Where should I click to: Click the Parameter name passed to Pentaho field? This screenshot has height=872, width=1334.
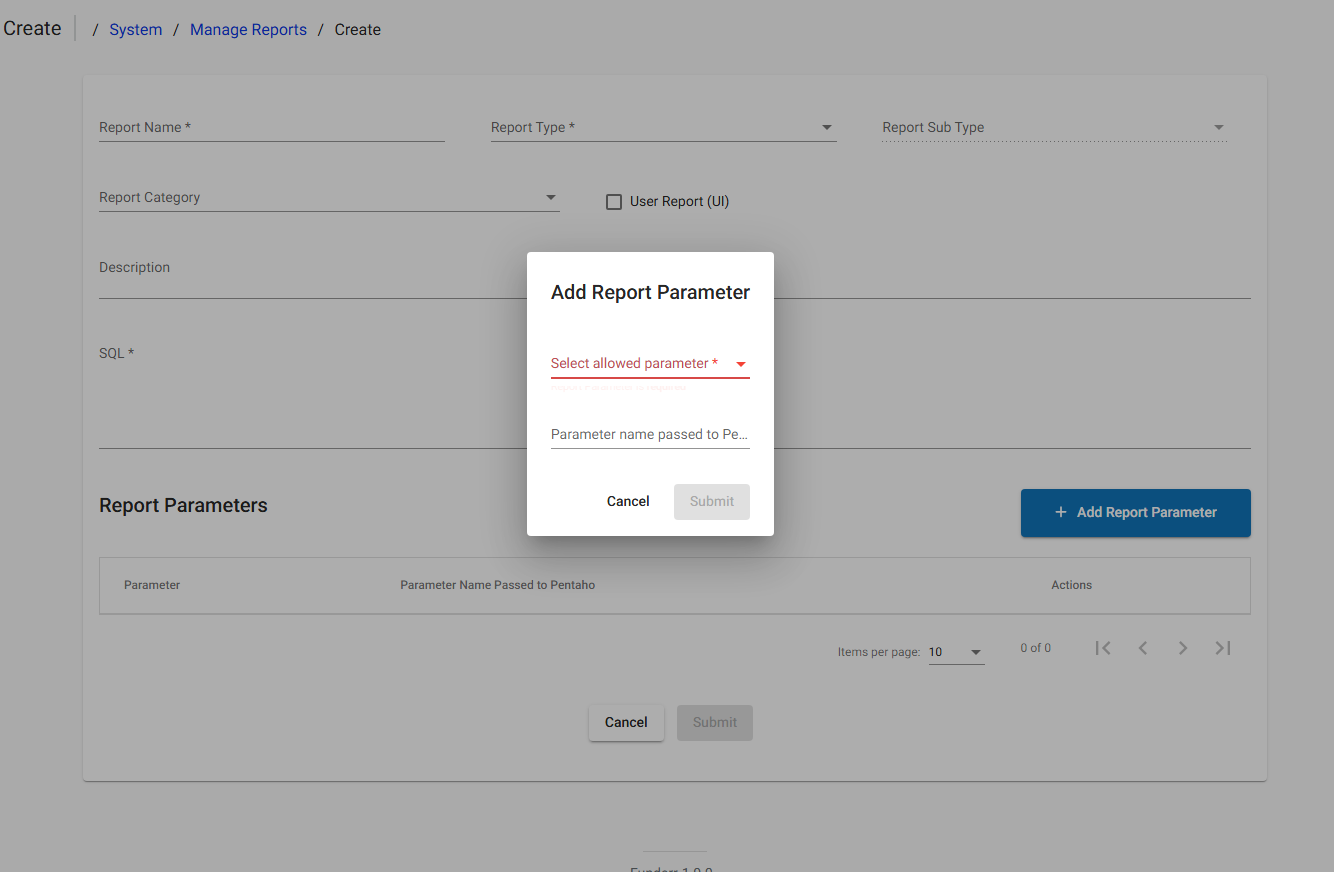click(x=649, y=434)
